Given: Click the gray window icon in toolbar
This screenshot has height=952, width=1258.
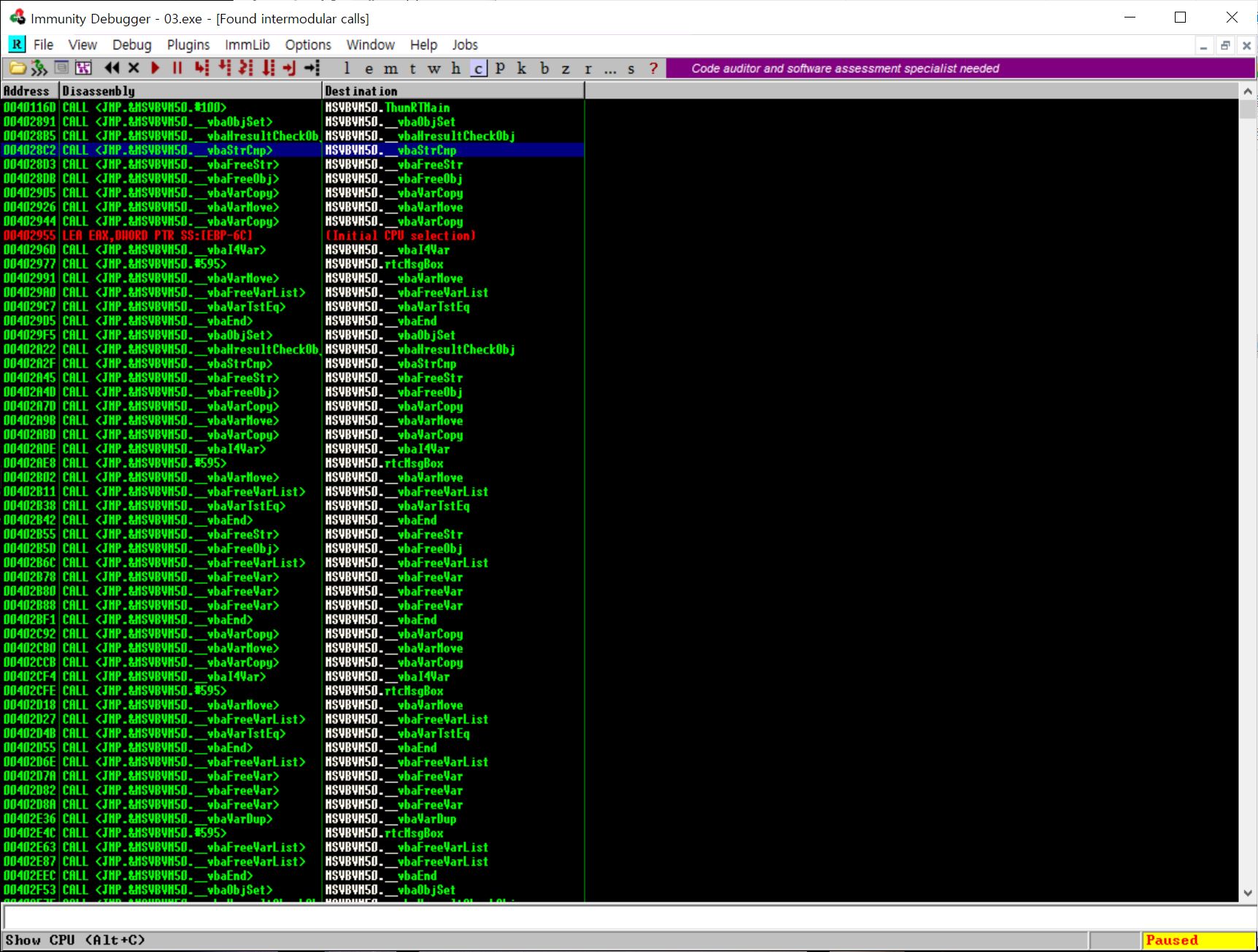Looking at the screenshot, I should (x=62, y=69).
